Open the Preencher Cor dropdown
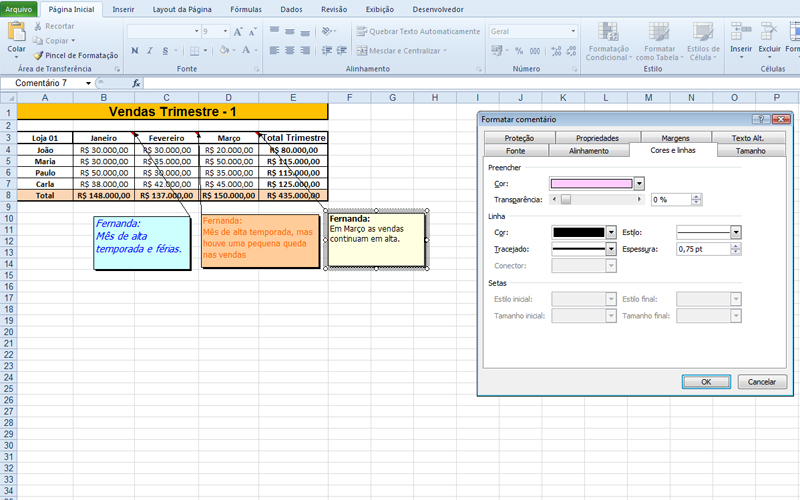800x500 pixels. coord(639,184)
